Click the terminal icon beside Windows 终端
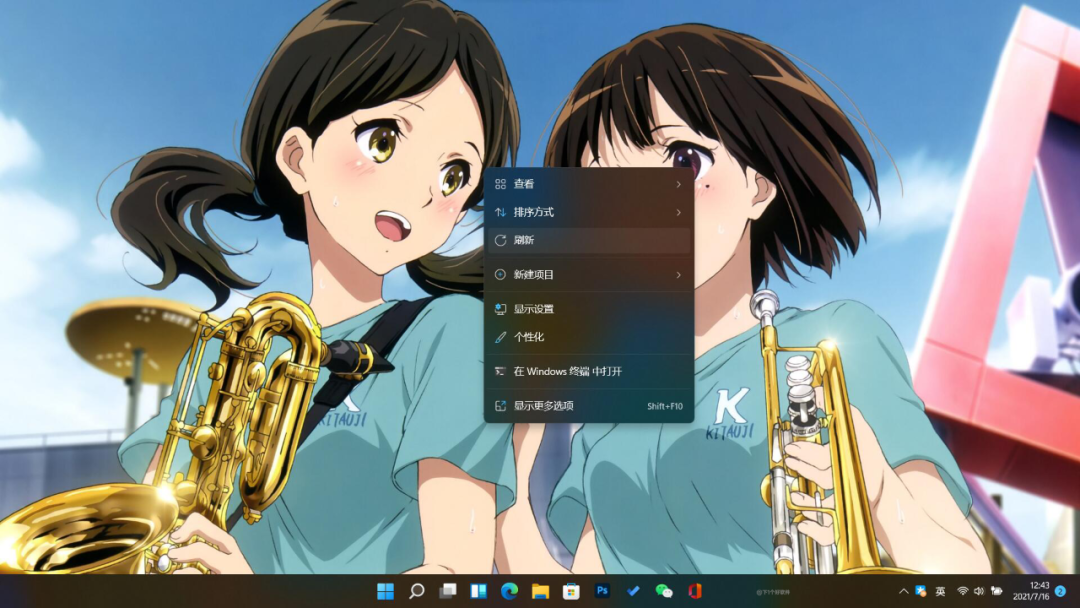The width and height of the screenshot is (1080, 608). tap(501, 371)
